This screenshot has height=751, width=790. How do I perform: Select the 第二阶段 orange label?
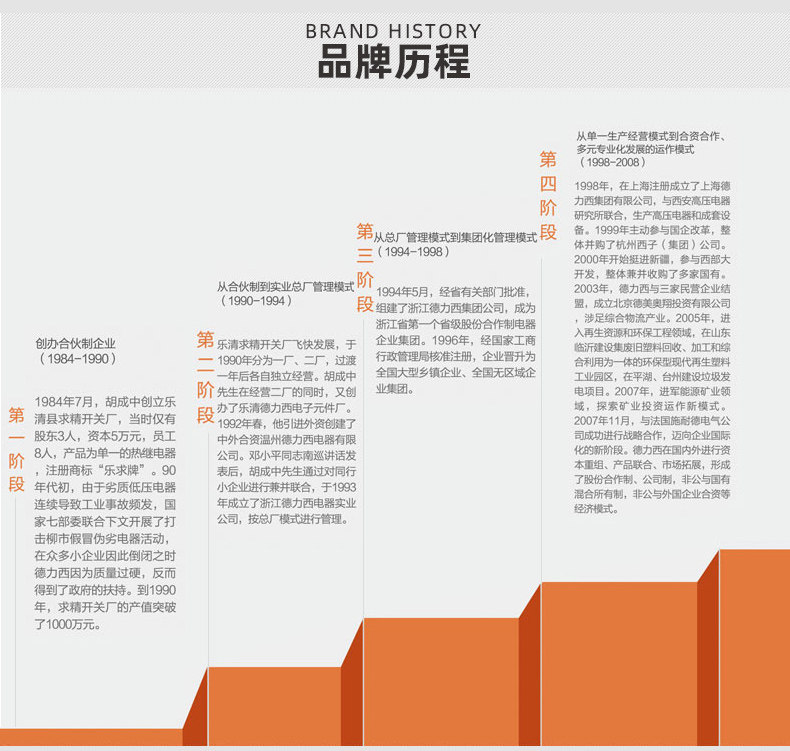205,377
